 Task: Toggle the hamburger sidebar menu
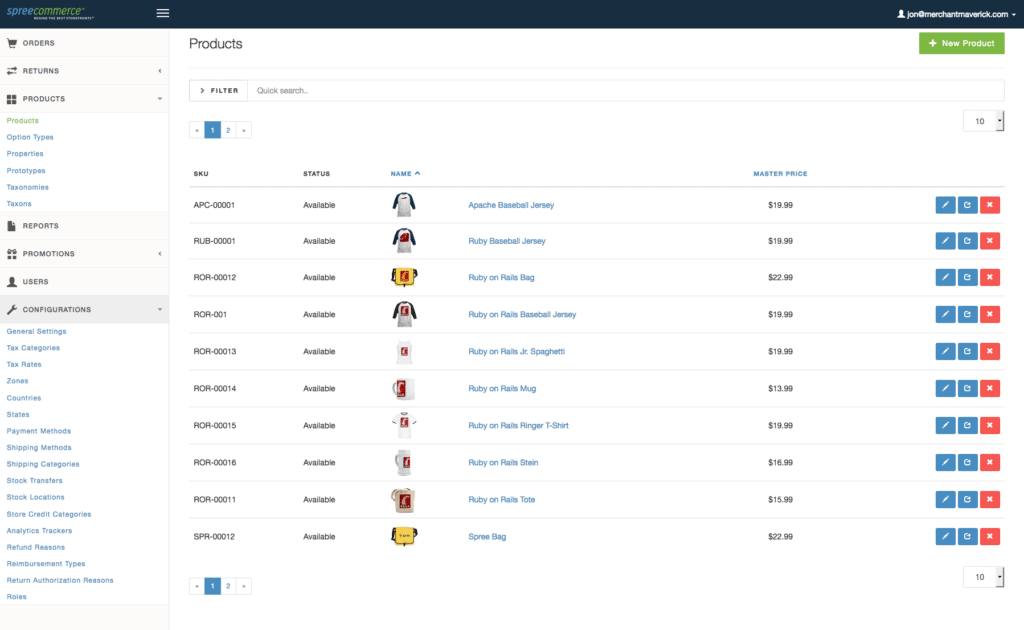(163, 13)
